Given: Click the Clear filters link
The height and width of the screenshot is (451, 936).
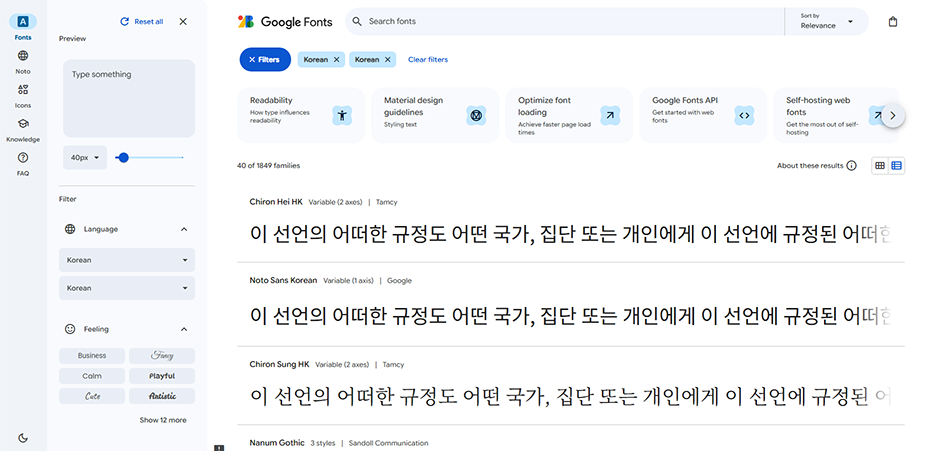Looking at the screenshot, I should [428, 60].
